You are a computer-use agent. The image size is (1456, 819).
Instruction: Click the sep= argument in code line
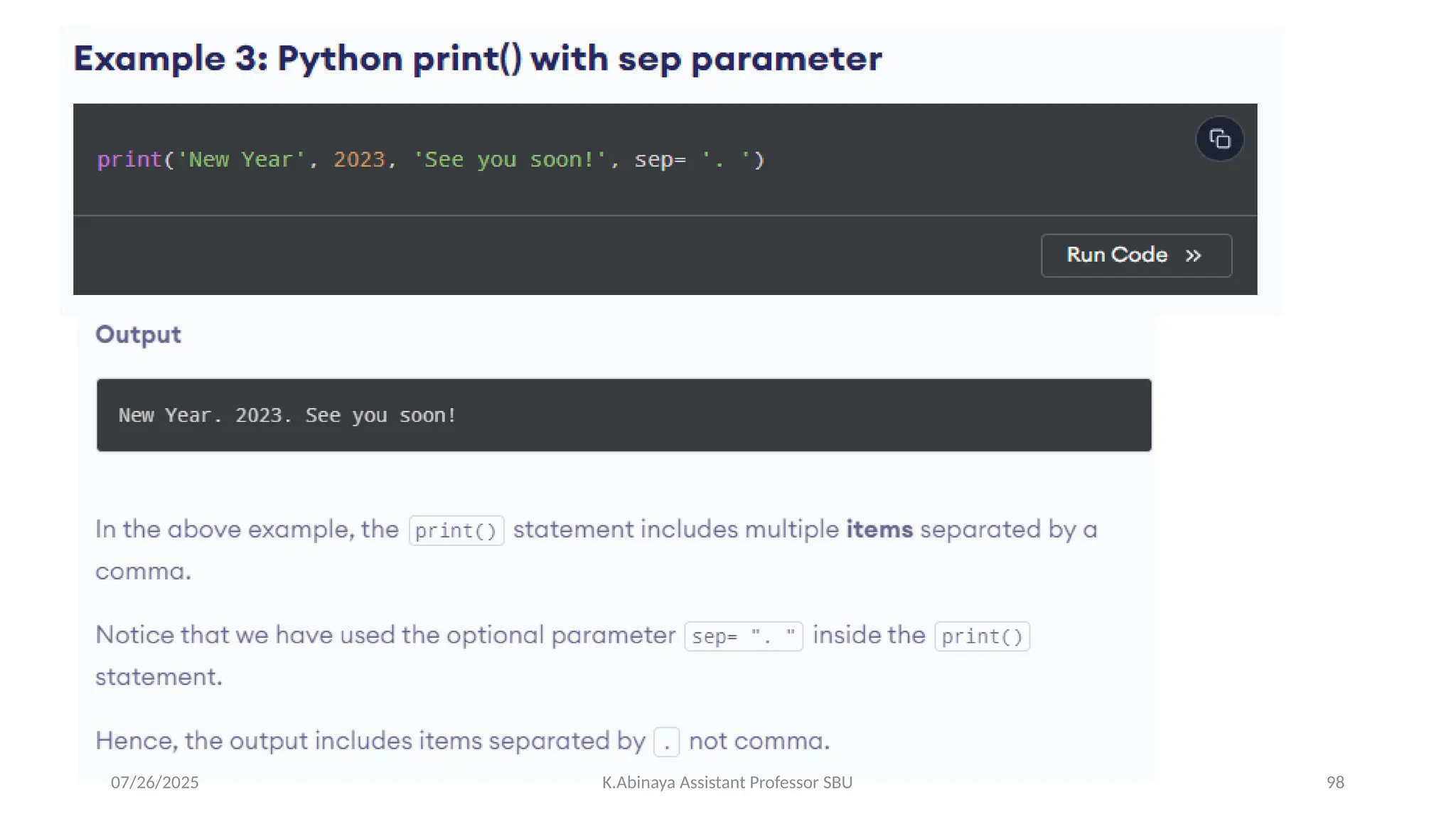[x=660, y=160]
